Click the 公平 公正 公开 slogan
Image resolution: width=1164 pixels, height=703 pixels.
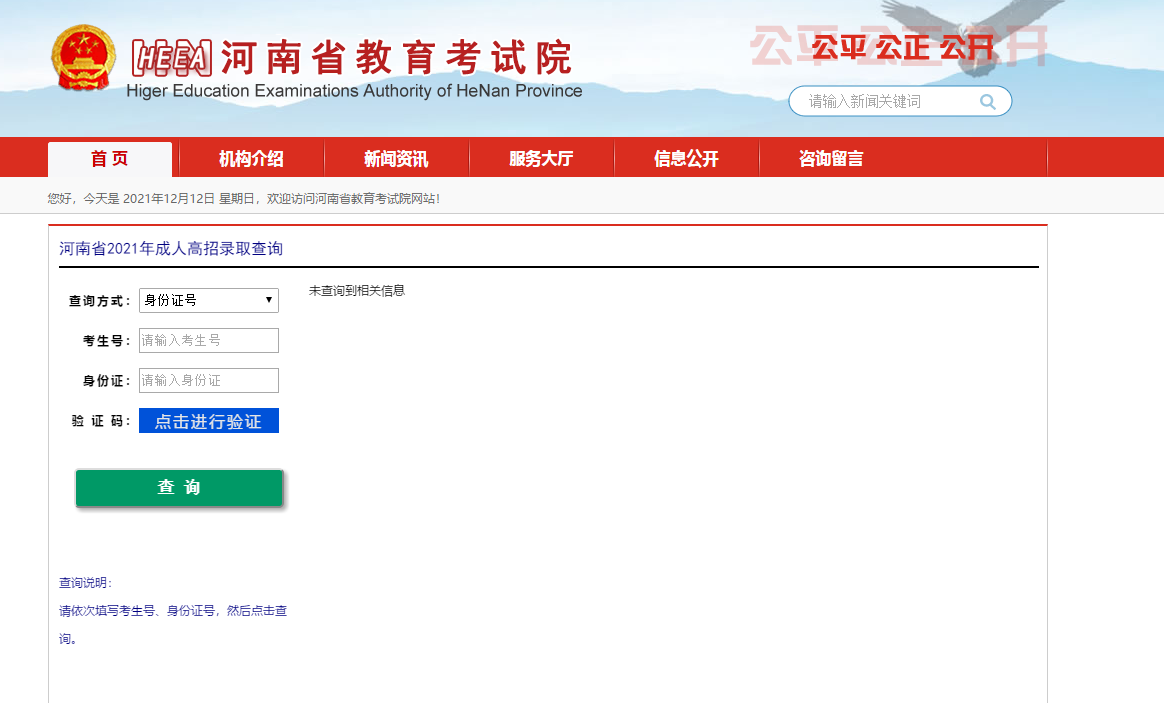902,46
